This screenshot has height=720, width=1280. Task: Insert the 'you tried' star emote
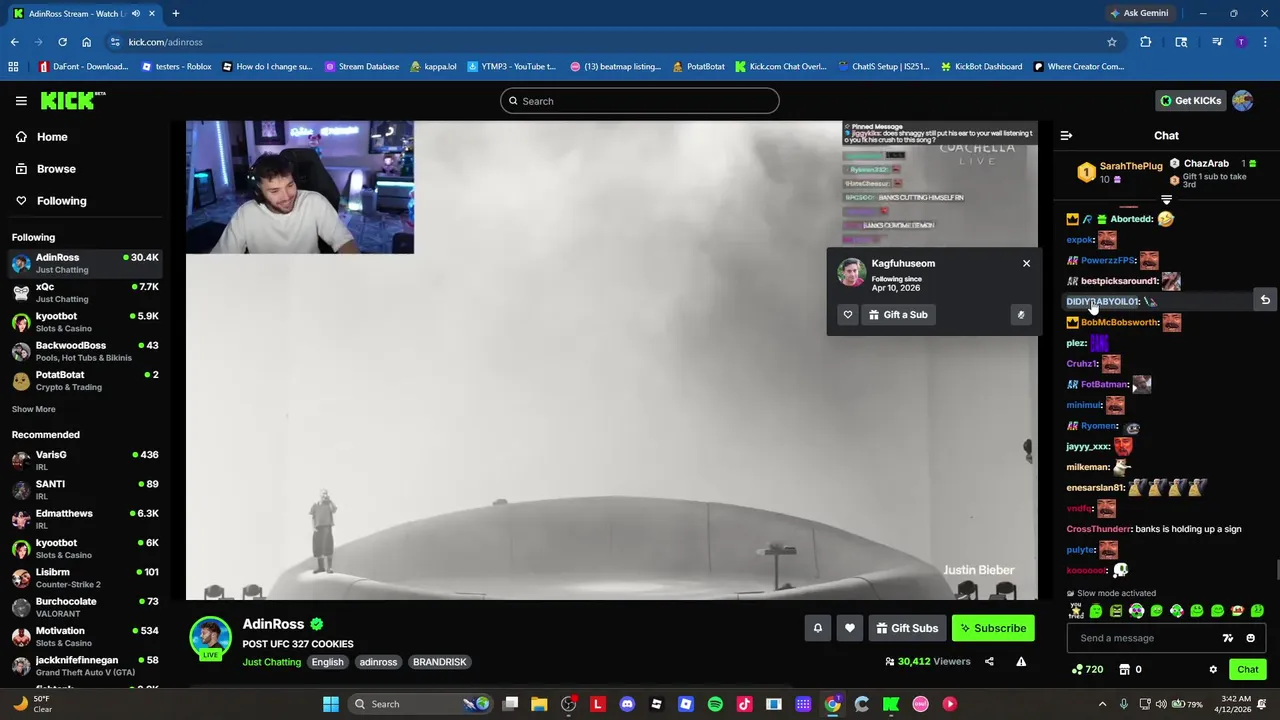click(1076, 610)
